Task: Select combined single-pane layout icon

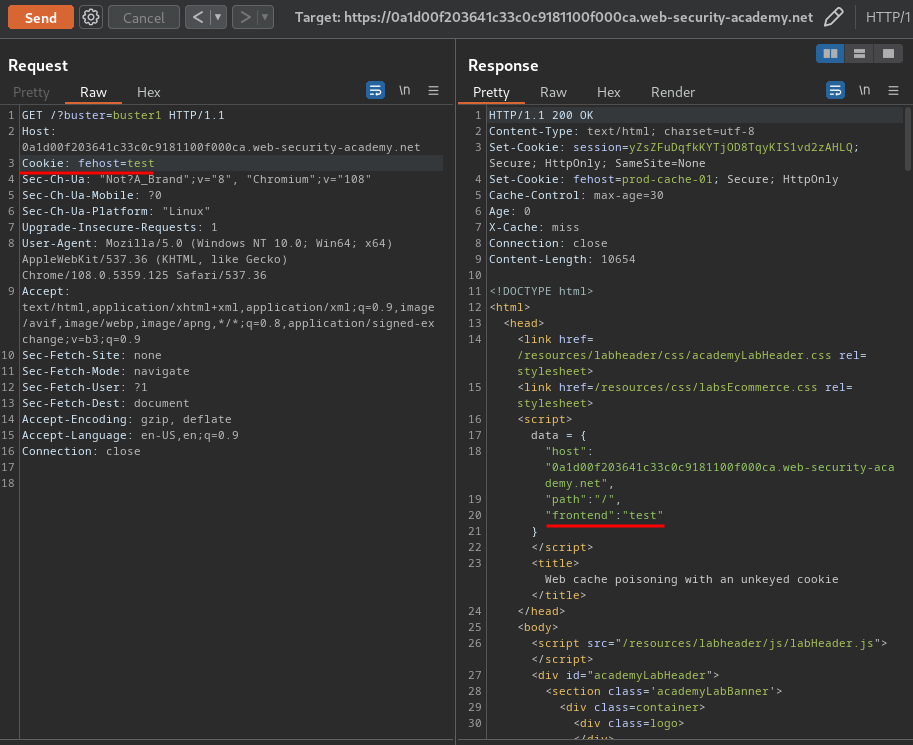Action: pyautogui.click(x=888, y=54)
